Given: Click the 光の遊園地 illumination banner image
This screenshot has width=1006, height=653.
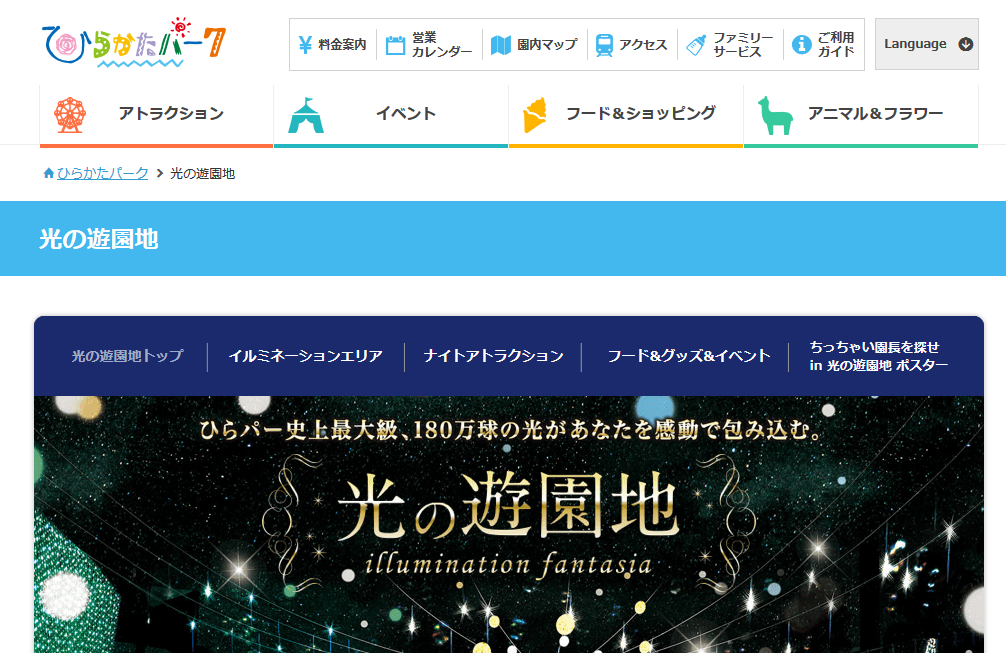Looking at the screenshot, I should 509,524.
